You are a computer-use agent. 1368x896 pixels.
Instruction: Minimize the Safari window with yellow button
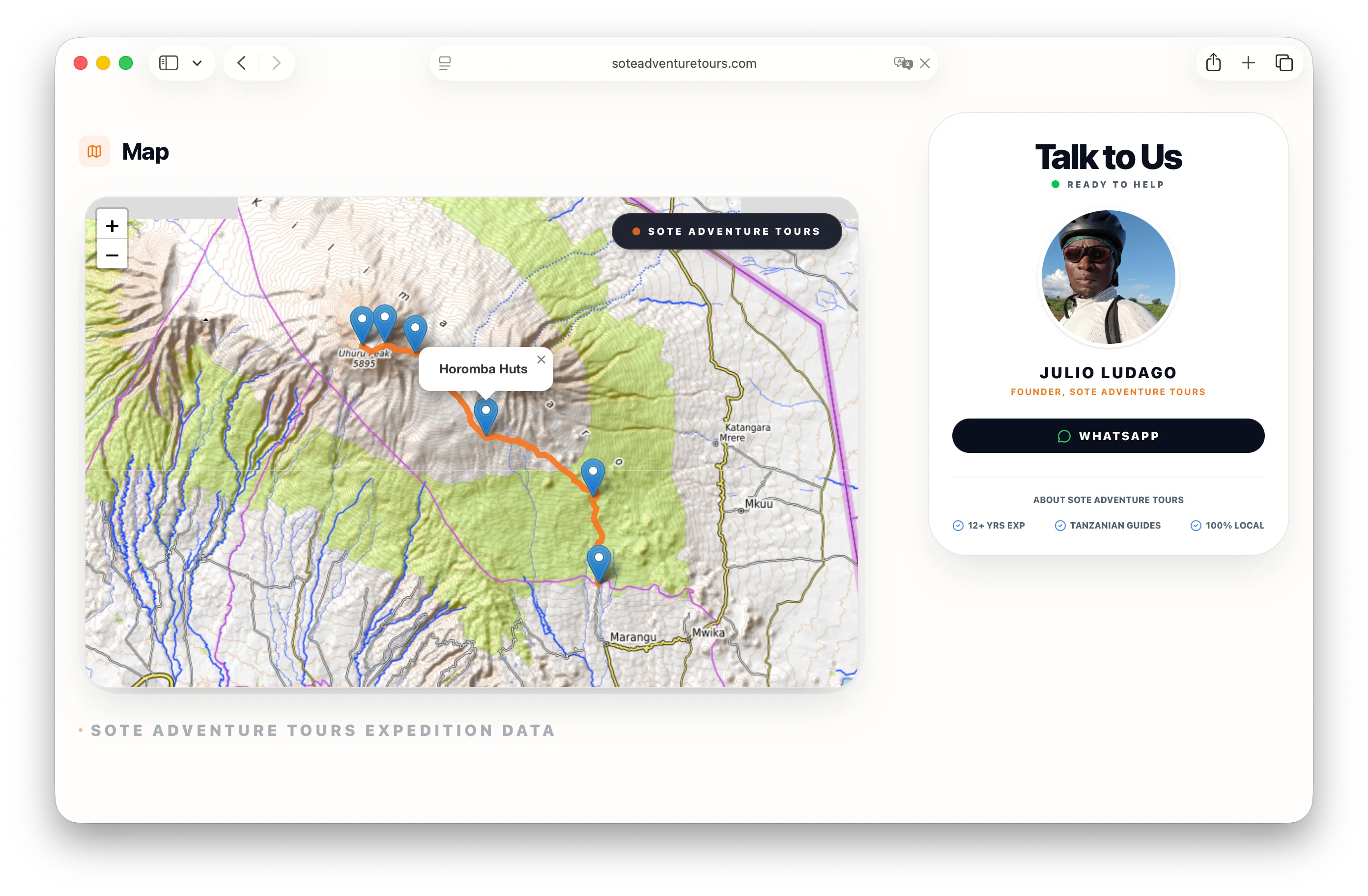pyautogui.click(x=103, y=63)
